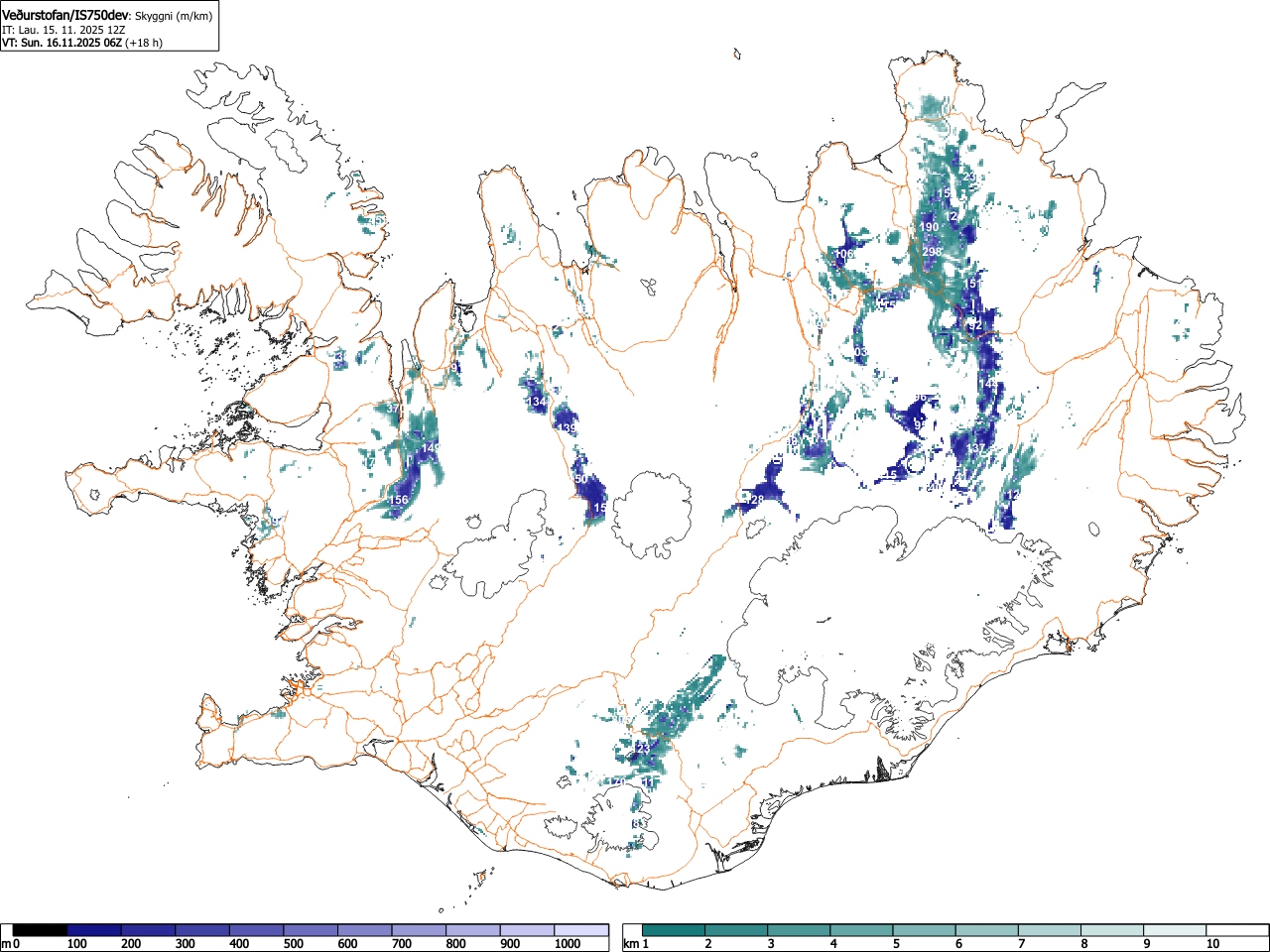Pick the 200–300 m legend swatch

click(x=148, y=930)
